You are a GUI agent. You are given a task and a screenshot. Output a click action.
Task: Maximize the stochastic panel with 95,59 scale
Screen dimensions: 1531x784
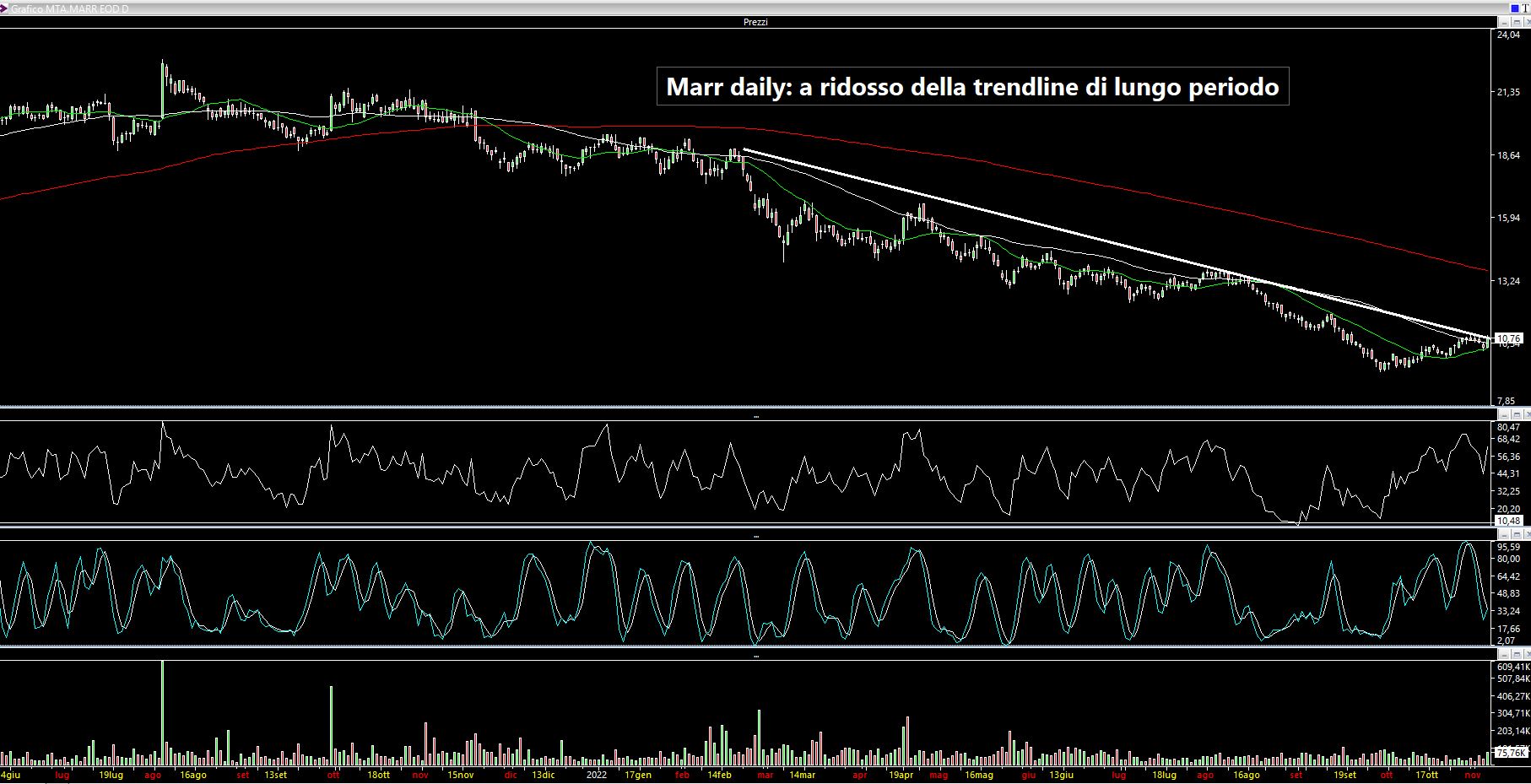(x=1517, y=535)
